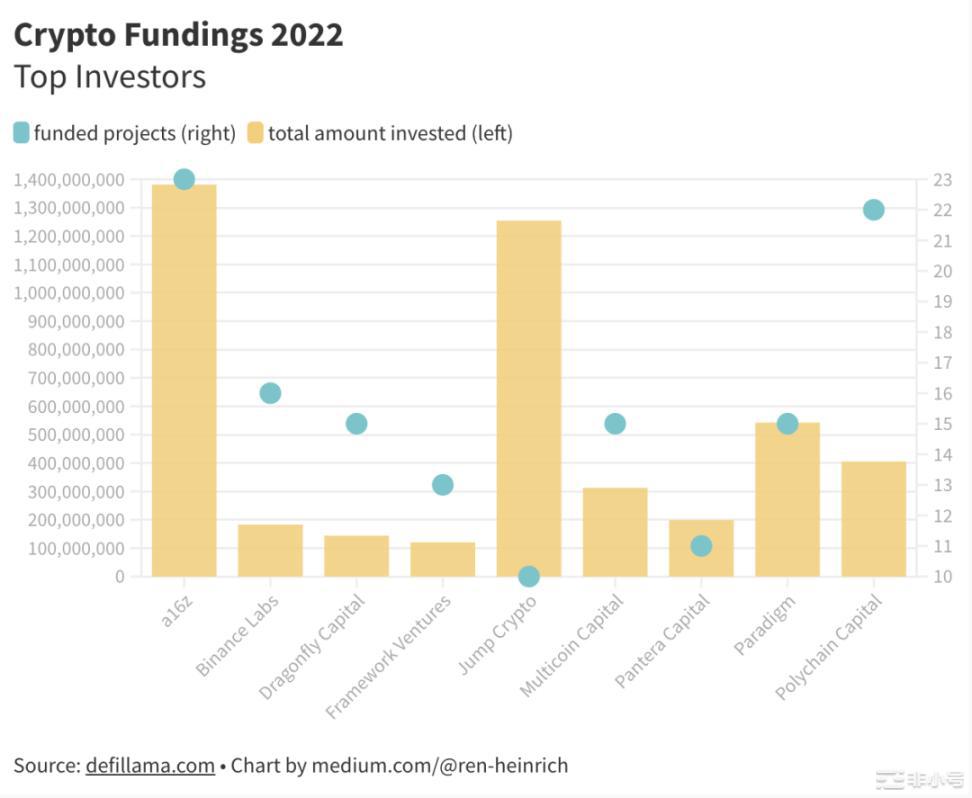Select the Jump Crypto investment bar

click(x=529, y=398)
